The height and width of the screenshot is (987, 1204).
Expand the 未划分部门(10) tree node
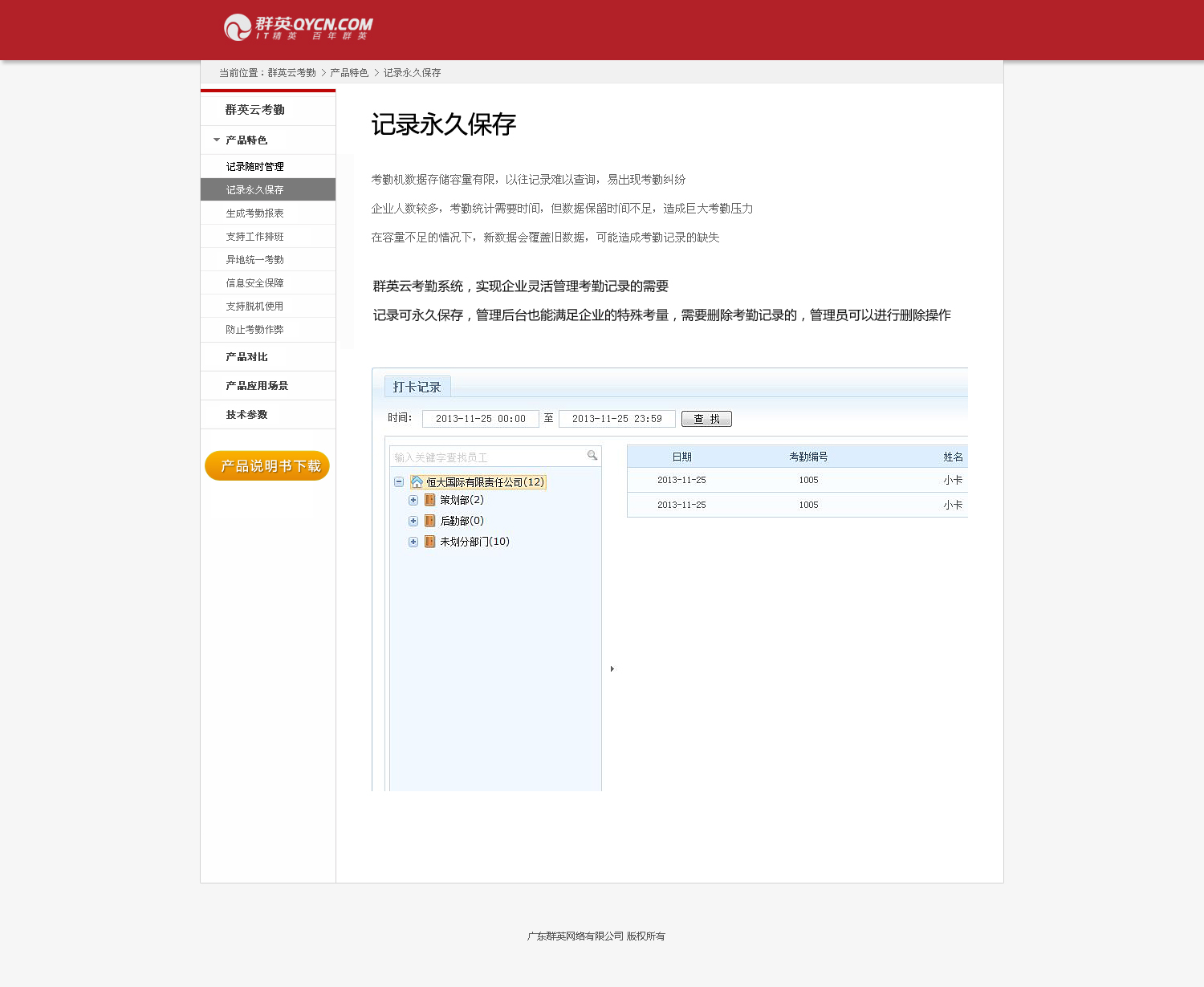coord(413,542)
